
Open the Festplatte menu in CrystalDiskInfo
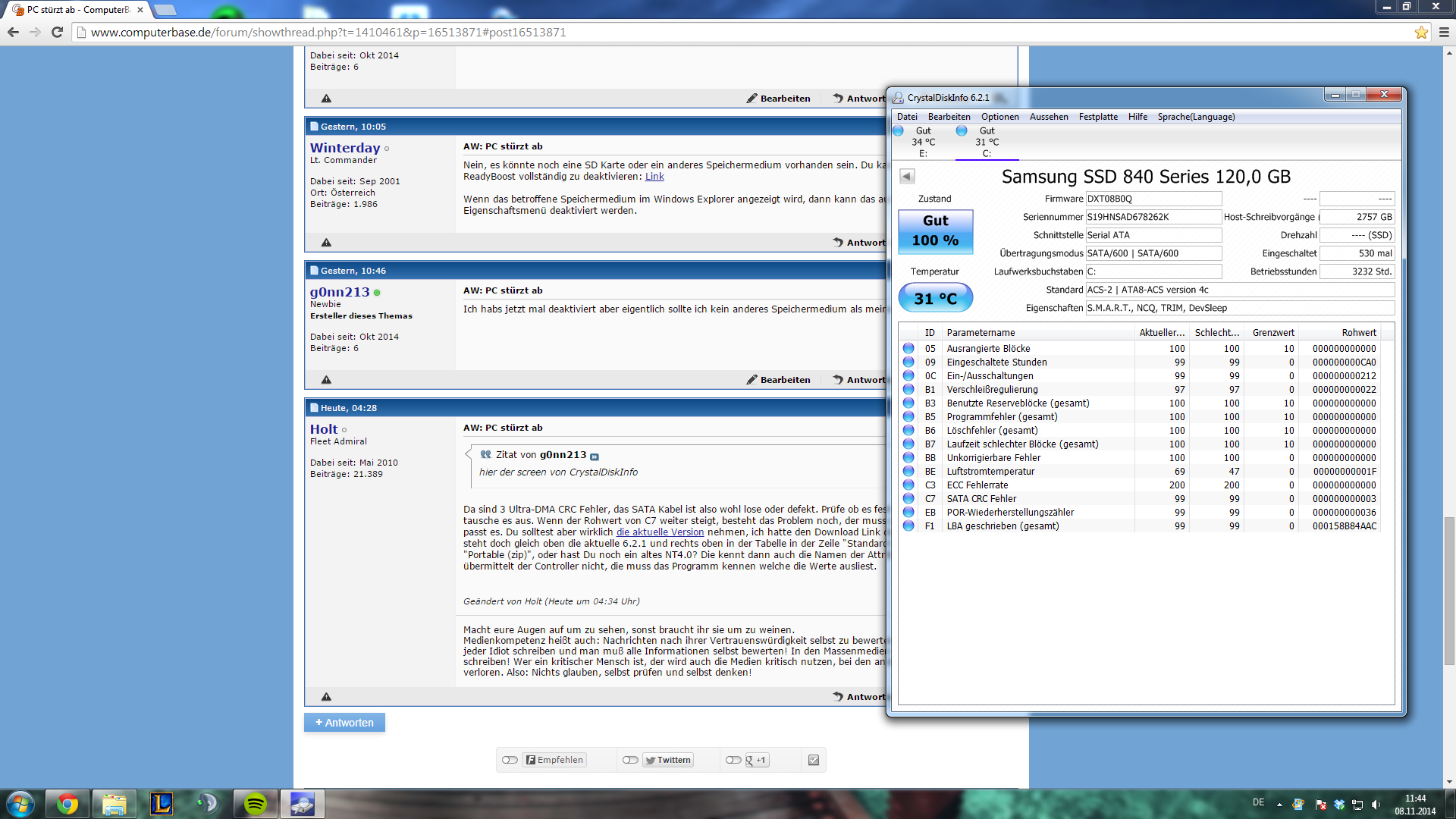click(1097, 117)
